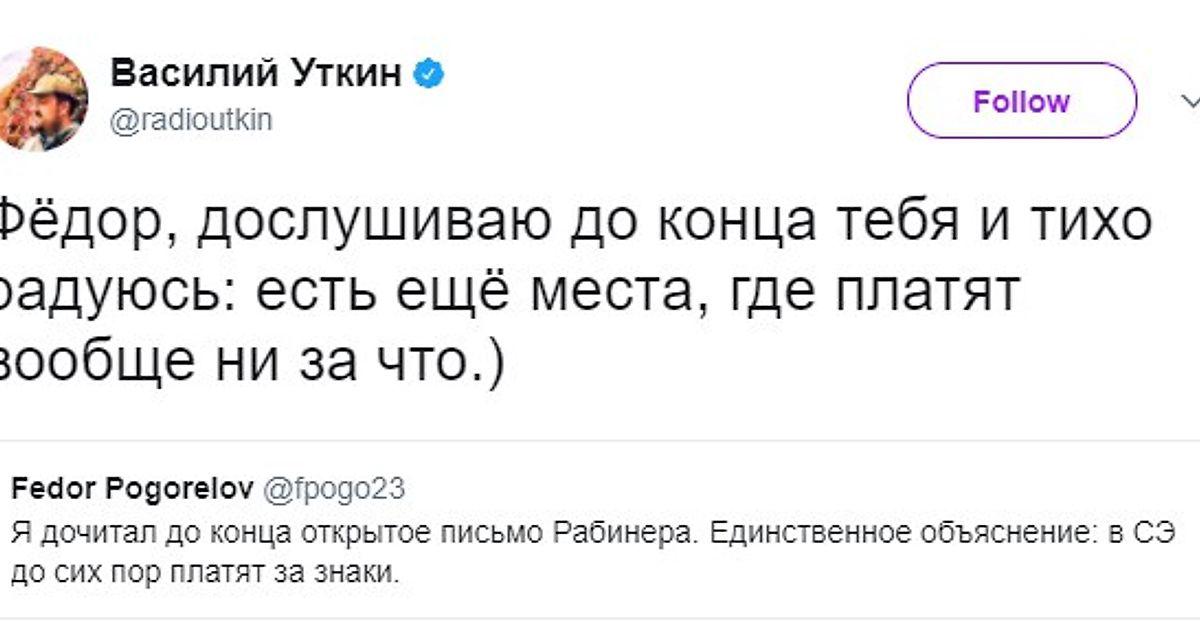Click the word "Фёдор" in the main tweet

(x=86, y=223)
